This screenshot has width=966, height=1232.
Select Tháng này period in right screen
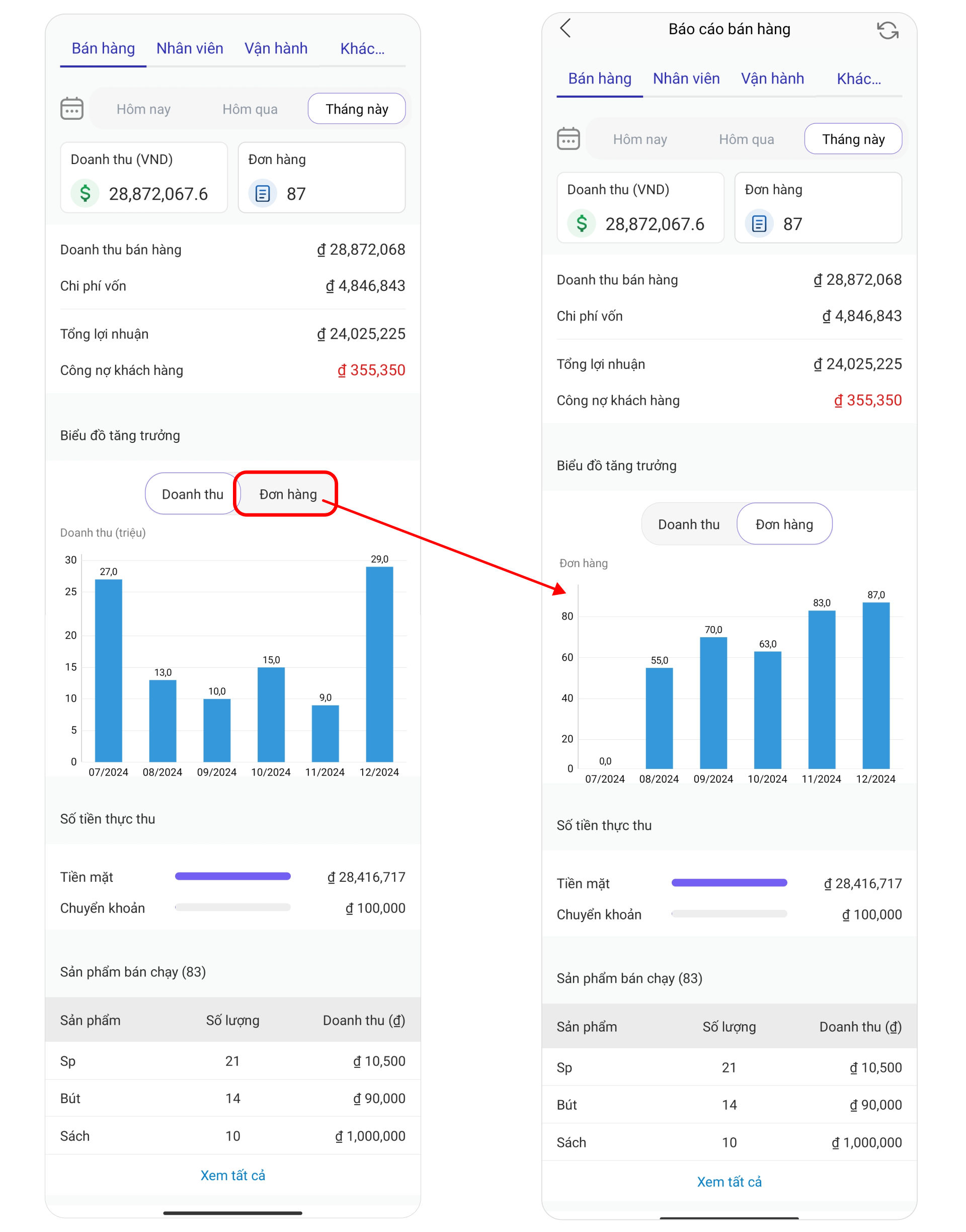click(x=853, y=138)
